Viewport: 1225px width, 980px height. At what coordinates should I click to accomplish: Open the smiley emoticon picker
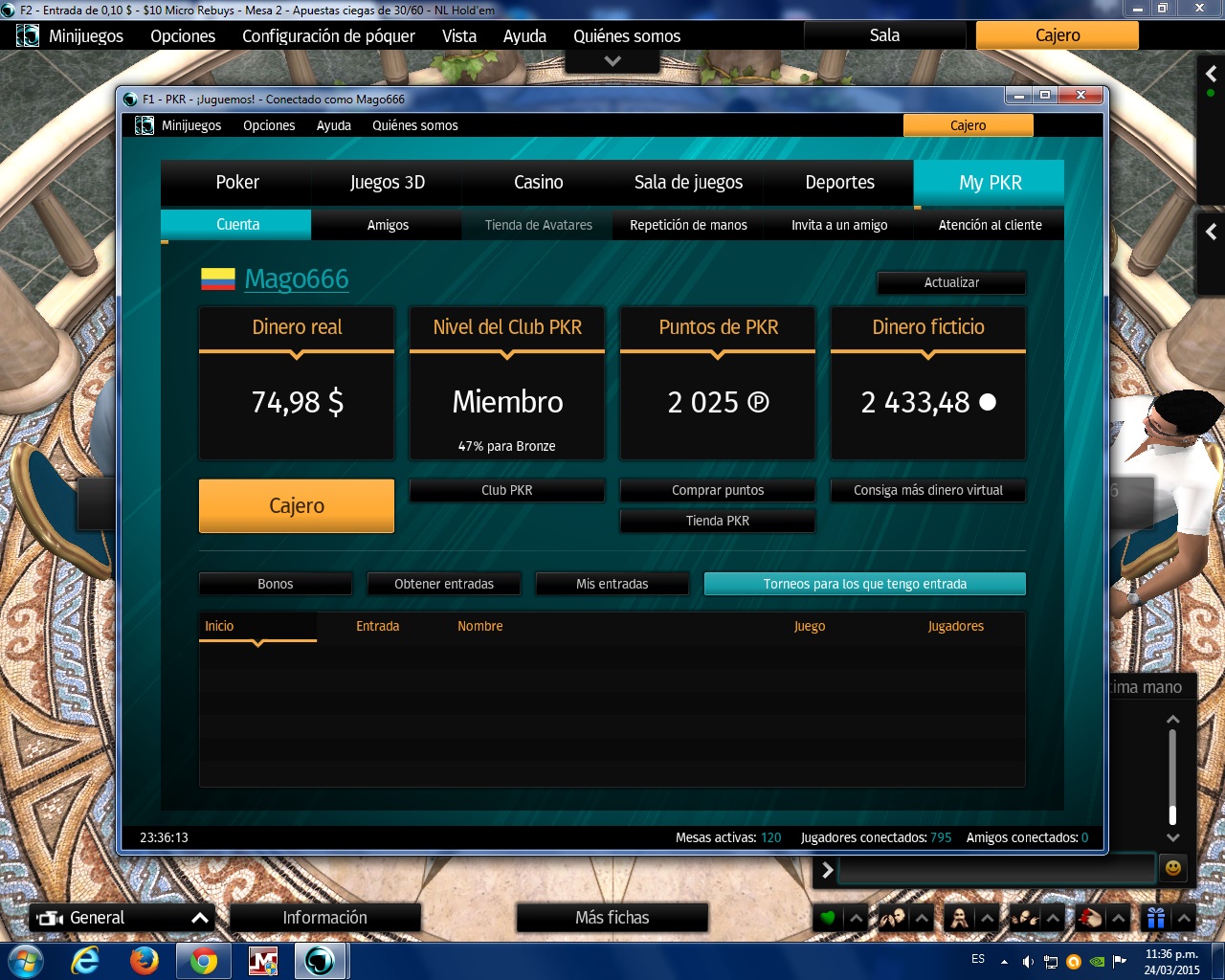click(x=1173, y=869)
